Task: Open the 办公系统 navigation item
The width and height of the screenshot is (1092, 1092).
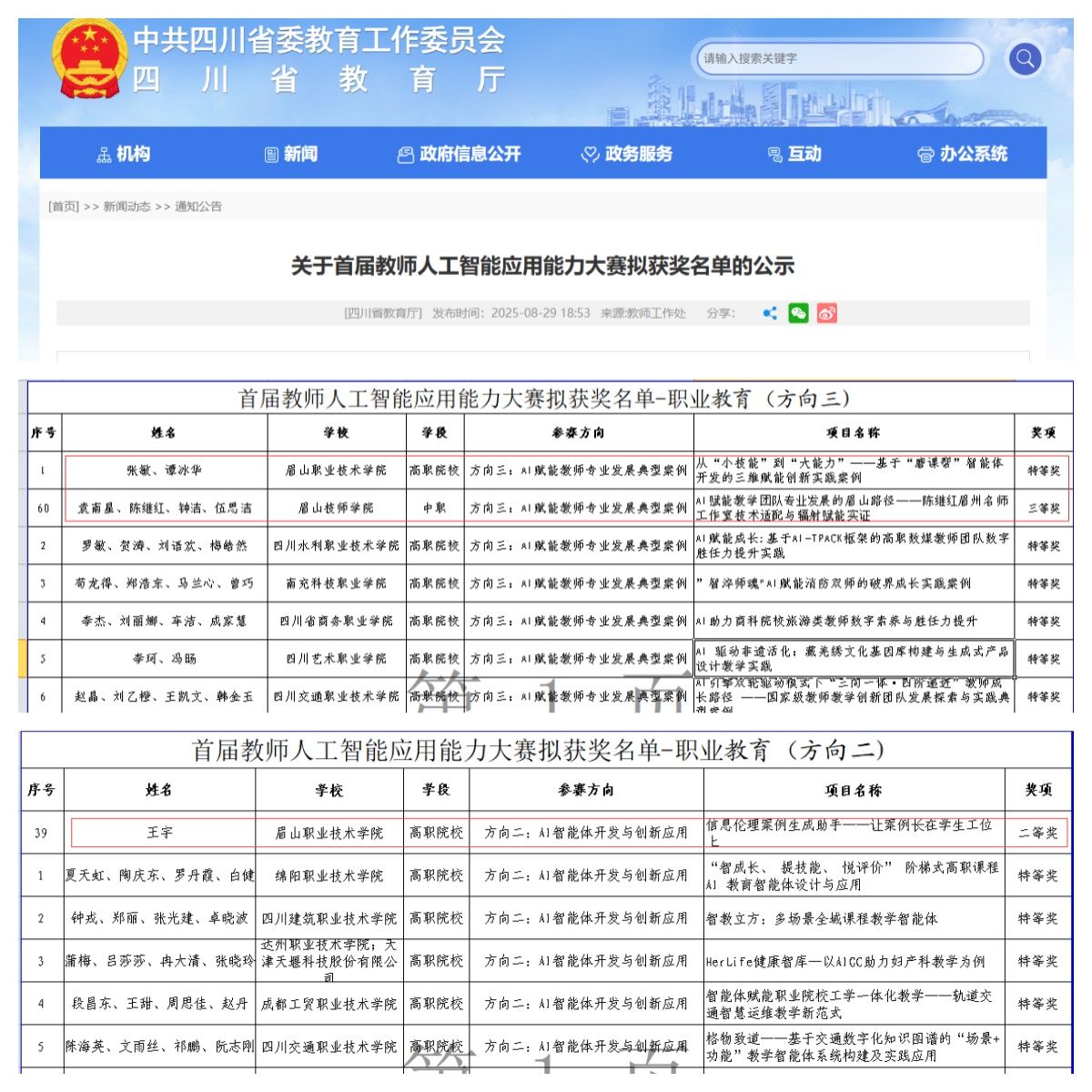Action: [962, 155]
